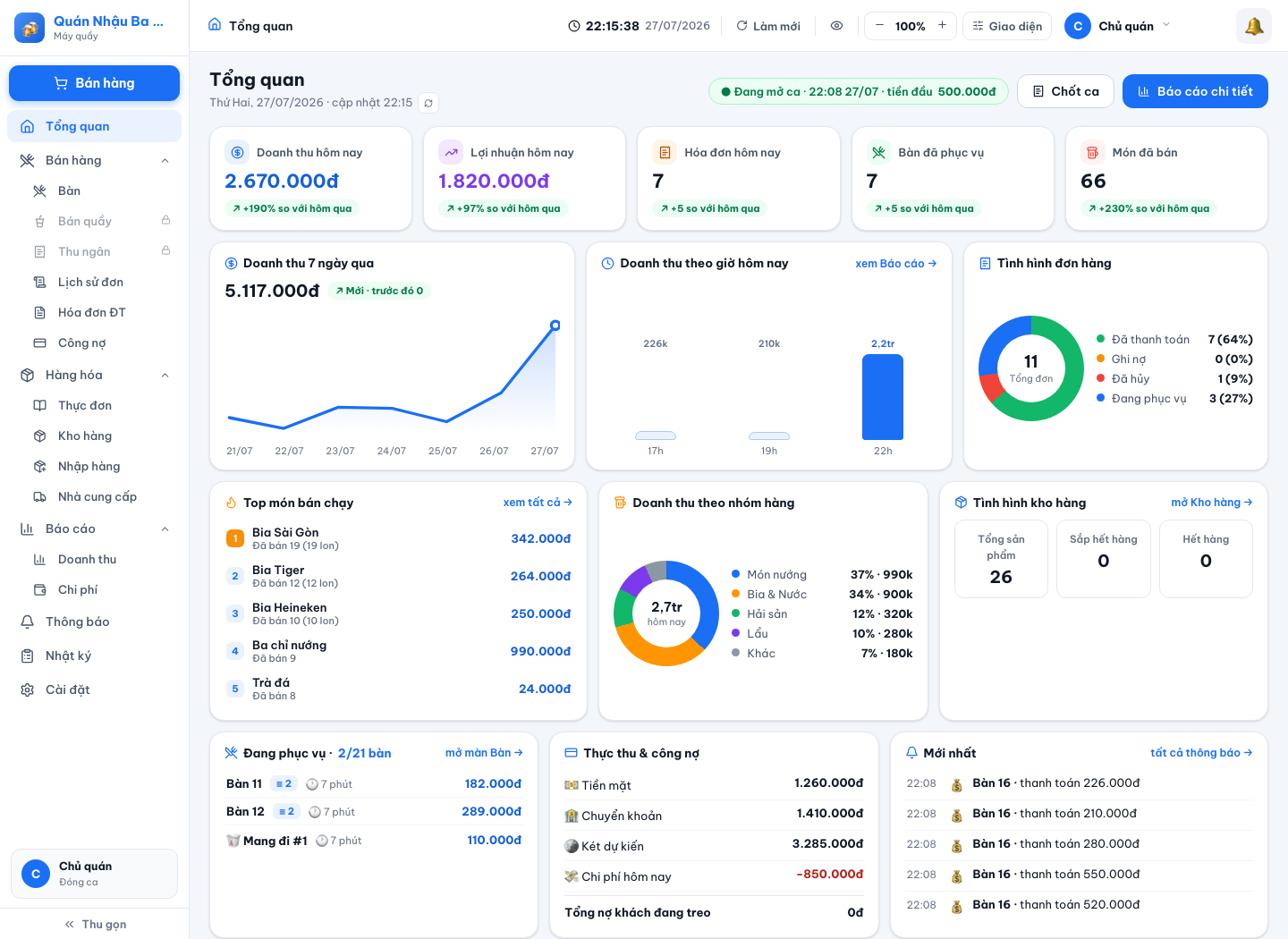Click the Làm mới refresh button

pos(768,26)
